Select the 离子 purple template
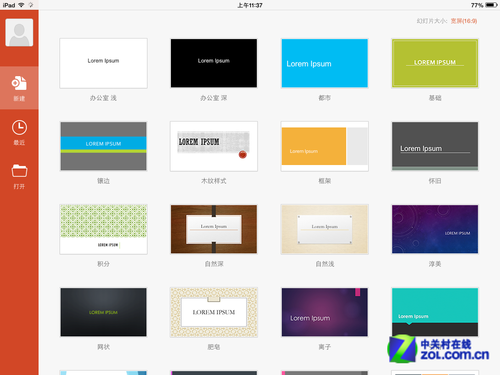500x375 pixels. tap(324, 312)
